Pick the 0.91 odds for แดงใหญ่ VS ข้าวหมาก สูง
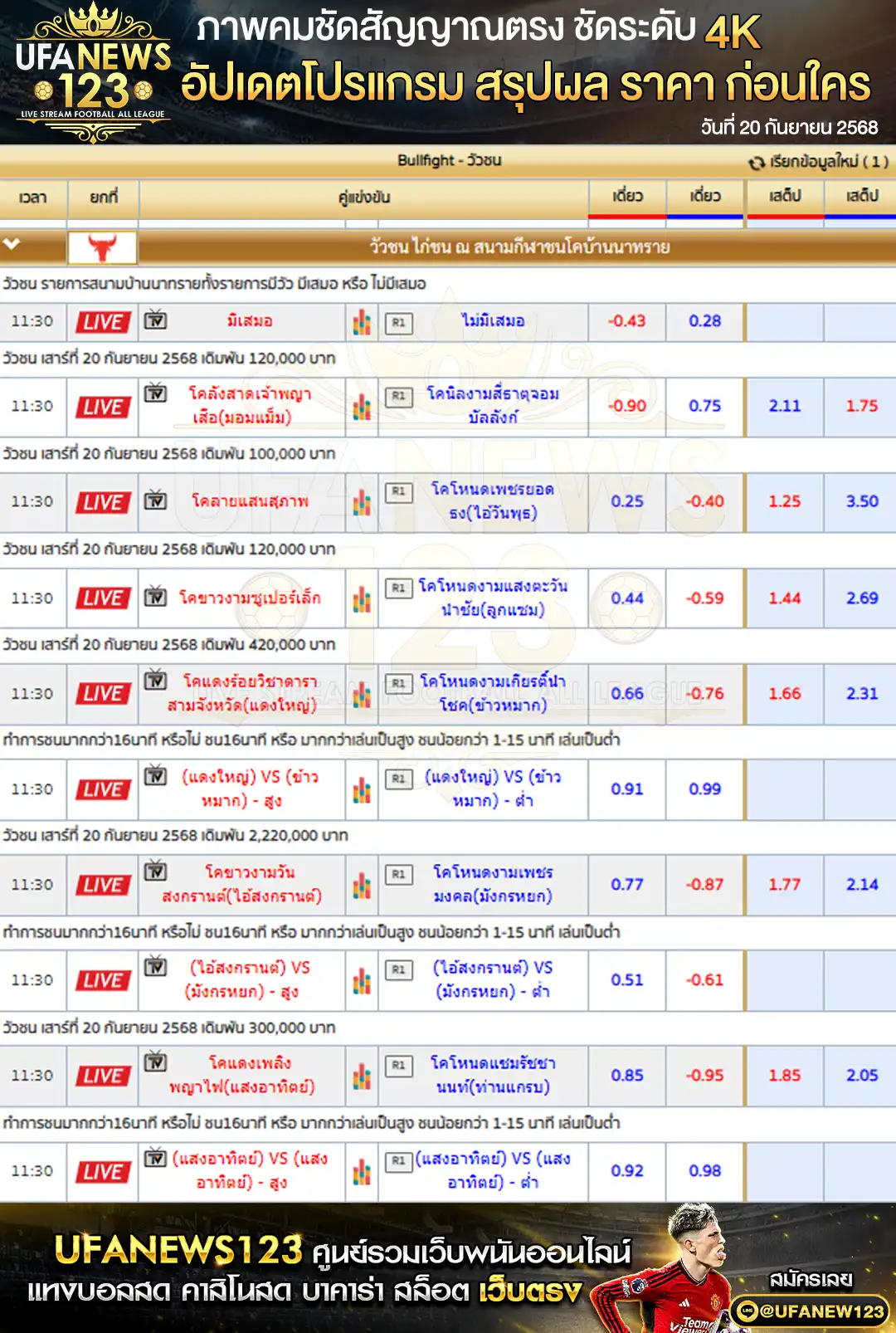Screen dimensions: 896x1333 pyautogui.click(x=627, y=789)
